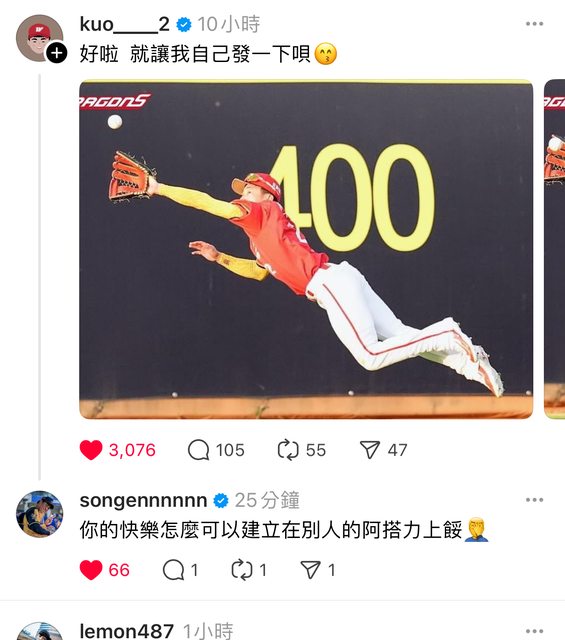565x640 pixels.
Task: Open the songennnnnn username link
Action: click(x=143, y=501)
